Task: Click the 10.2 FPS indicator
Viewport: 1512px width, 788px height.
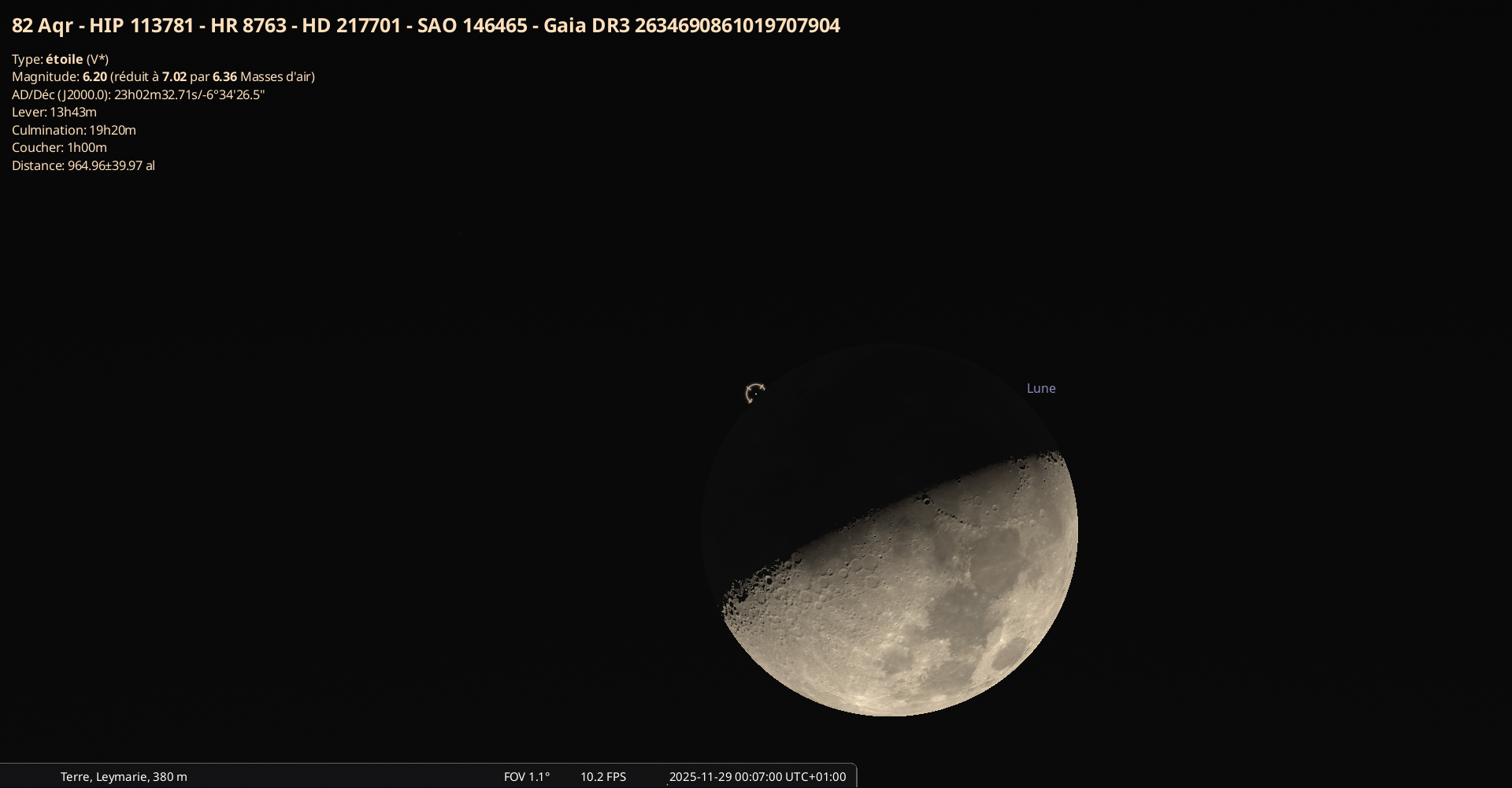Action: point(603,776)
